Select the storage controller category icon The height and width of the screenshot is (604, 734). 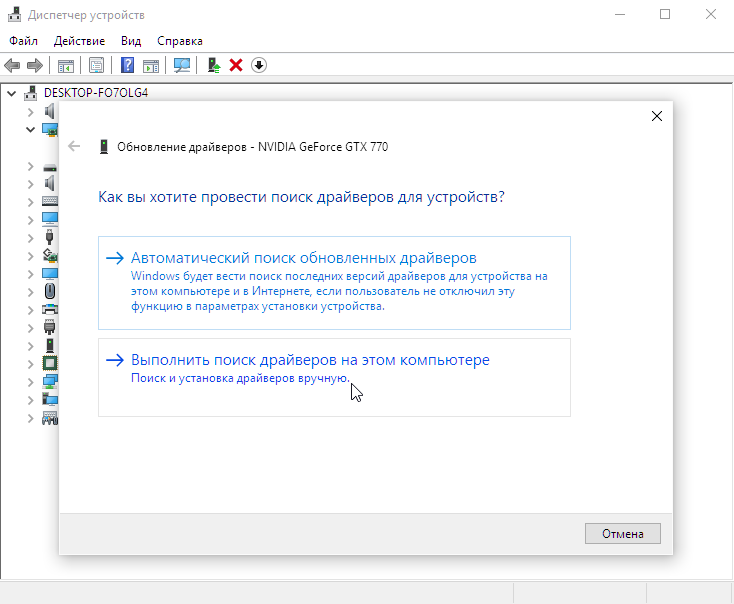(x=50, y=255)
